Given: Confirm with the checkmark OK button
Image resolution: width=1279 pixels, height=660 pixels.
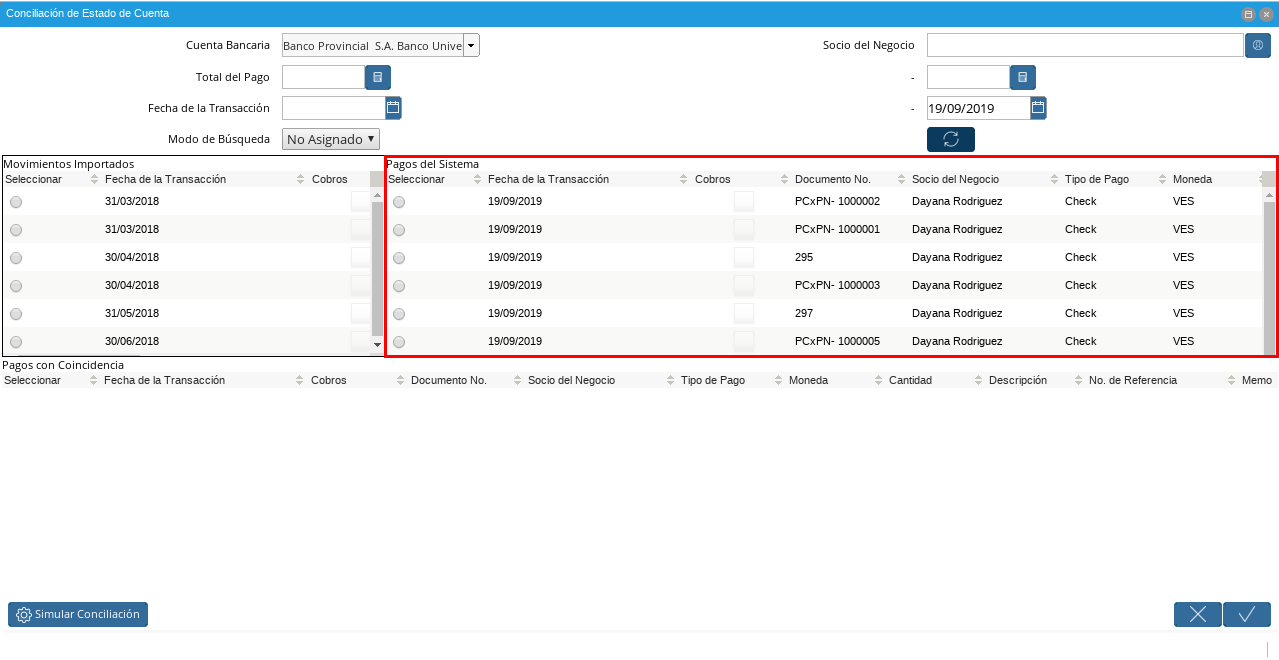Looking at the screenshot, I should (x=1246, y=614).
